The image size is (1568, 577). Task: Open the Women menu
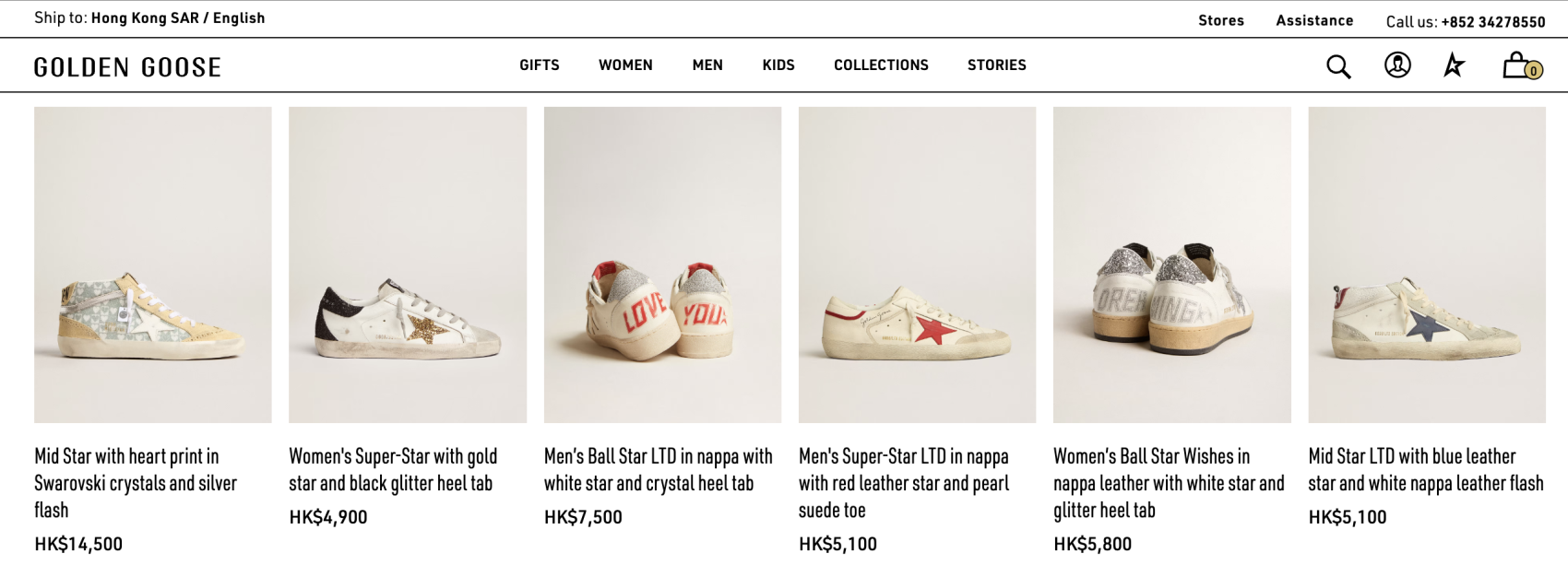(x=625, y=65)
